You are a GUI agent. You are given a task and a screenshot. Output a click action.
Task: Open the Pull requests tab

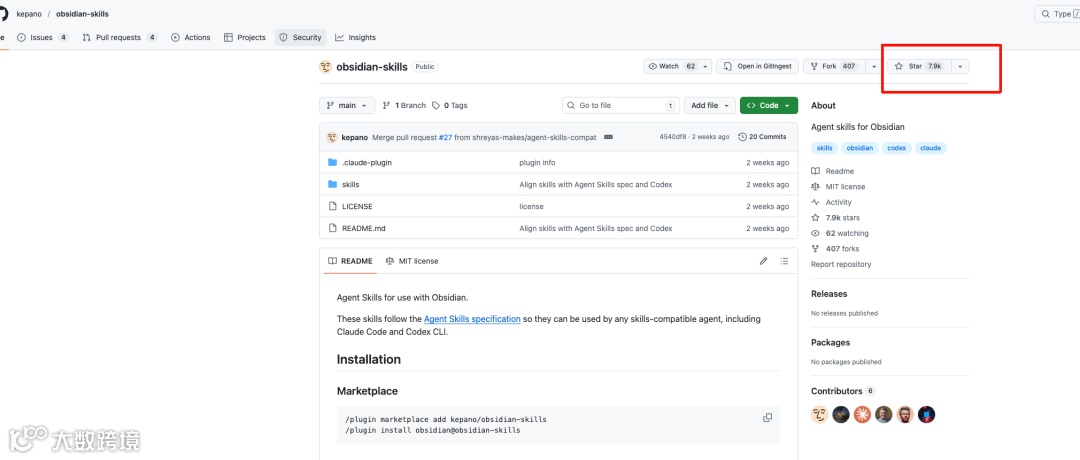click(119, 37)
